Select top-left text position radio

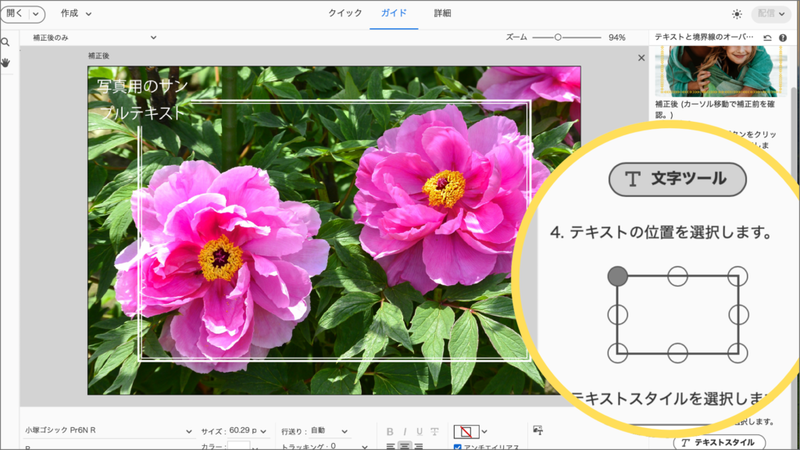click(x=617, y=276)
